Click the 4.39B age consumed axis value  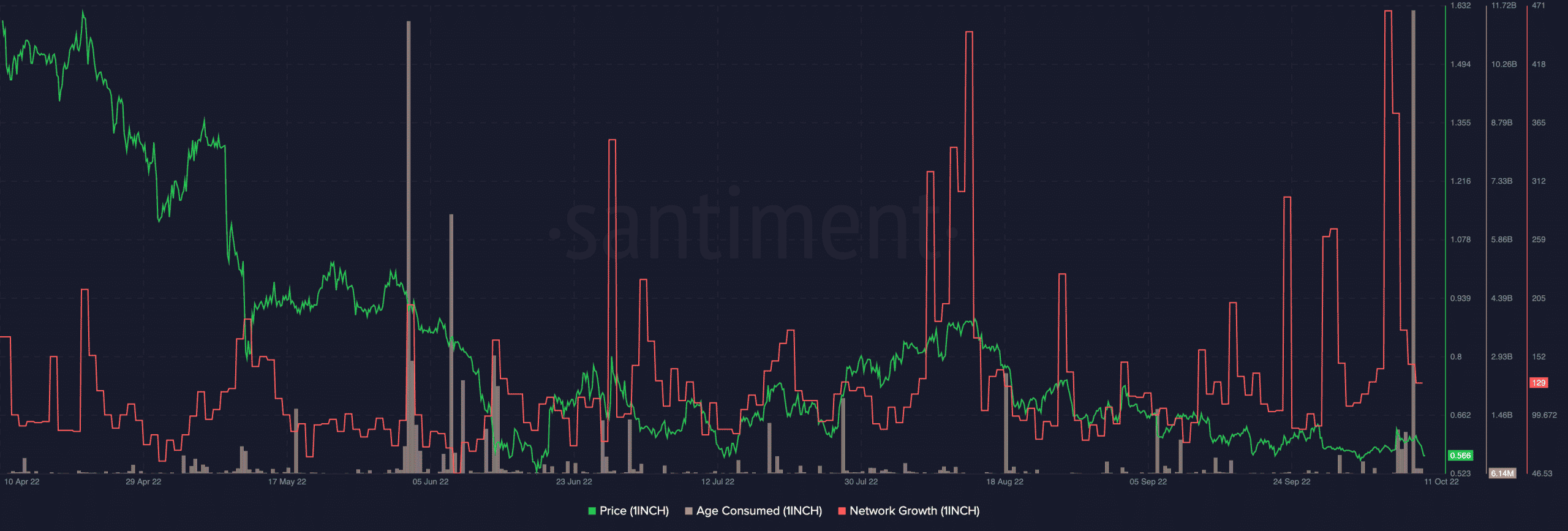[x=1502, y=298]
